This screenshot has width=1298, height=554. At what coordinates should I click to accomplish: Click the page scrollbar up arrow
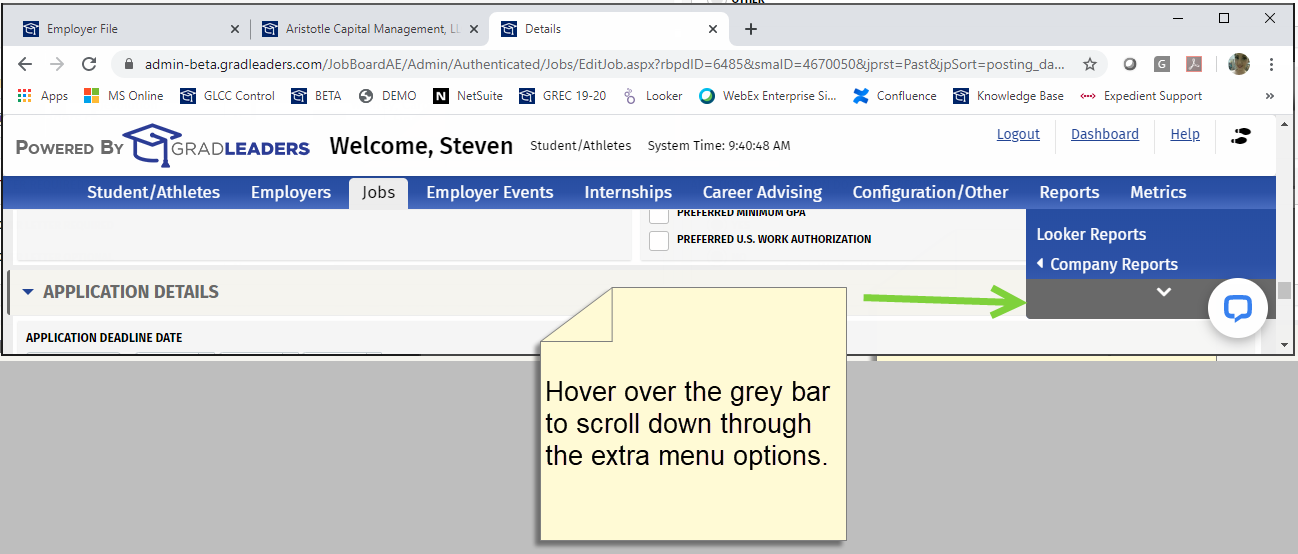tap(1284, 124)
